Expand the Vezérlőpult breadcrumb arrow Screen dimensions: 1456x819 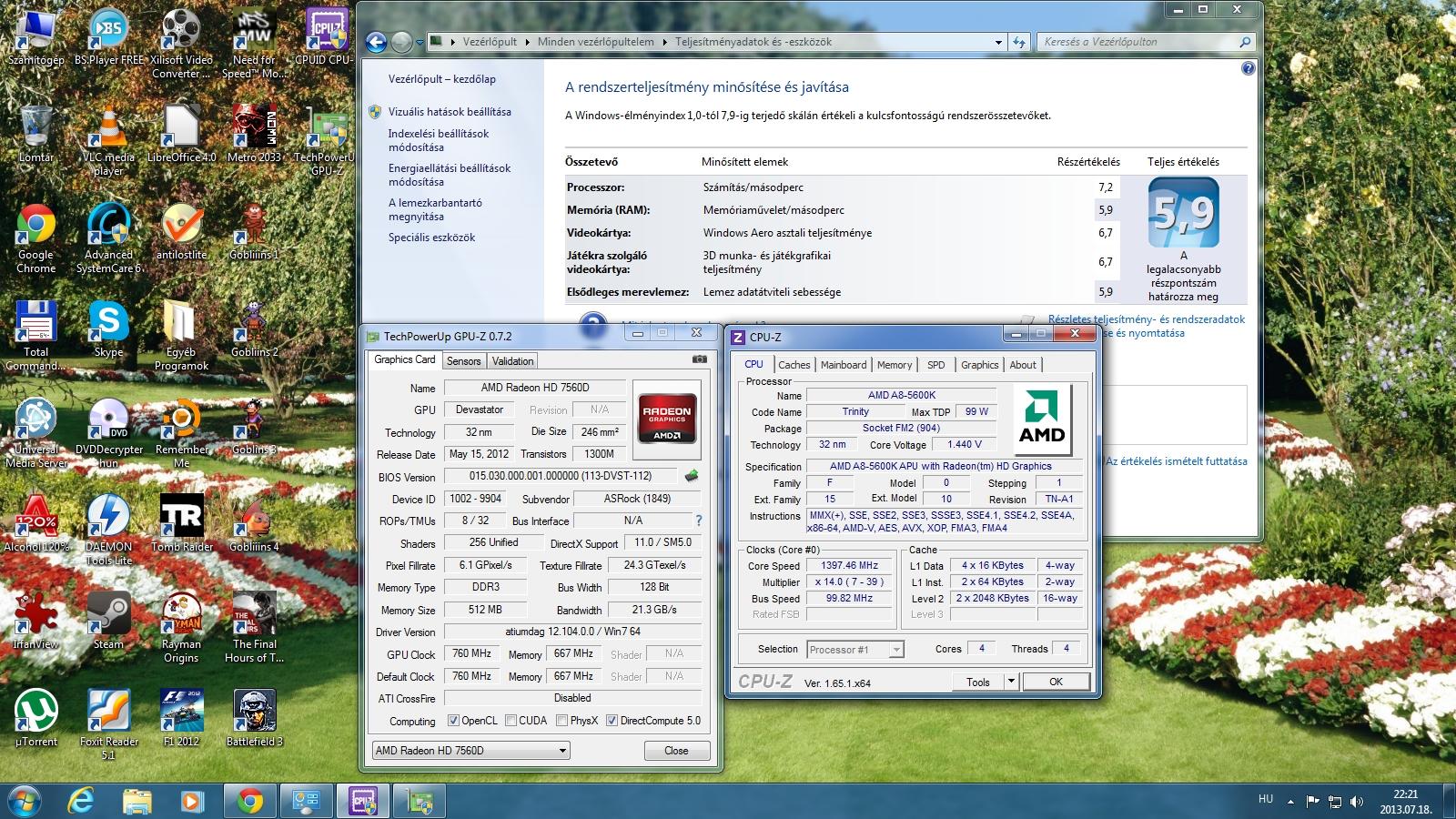tap(528, 42)
